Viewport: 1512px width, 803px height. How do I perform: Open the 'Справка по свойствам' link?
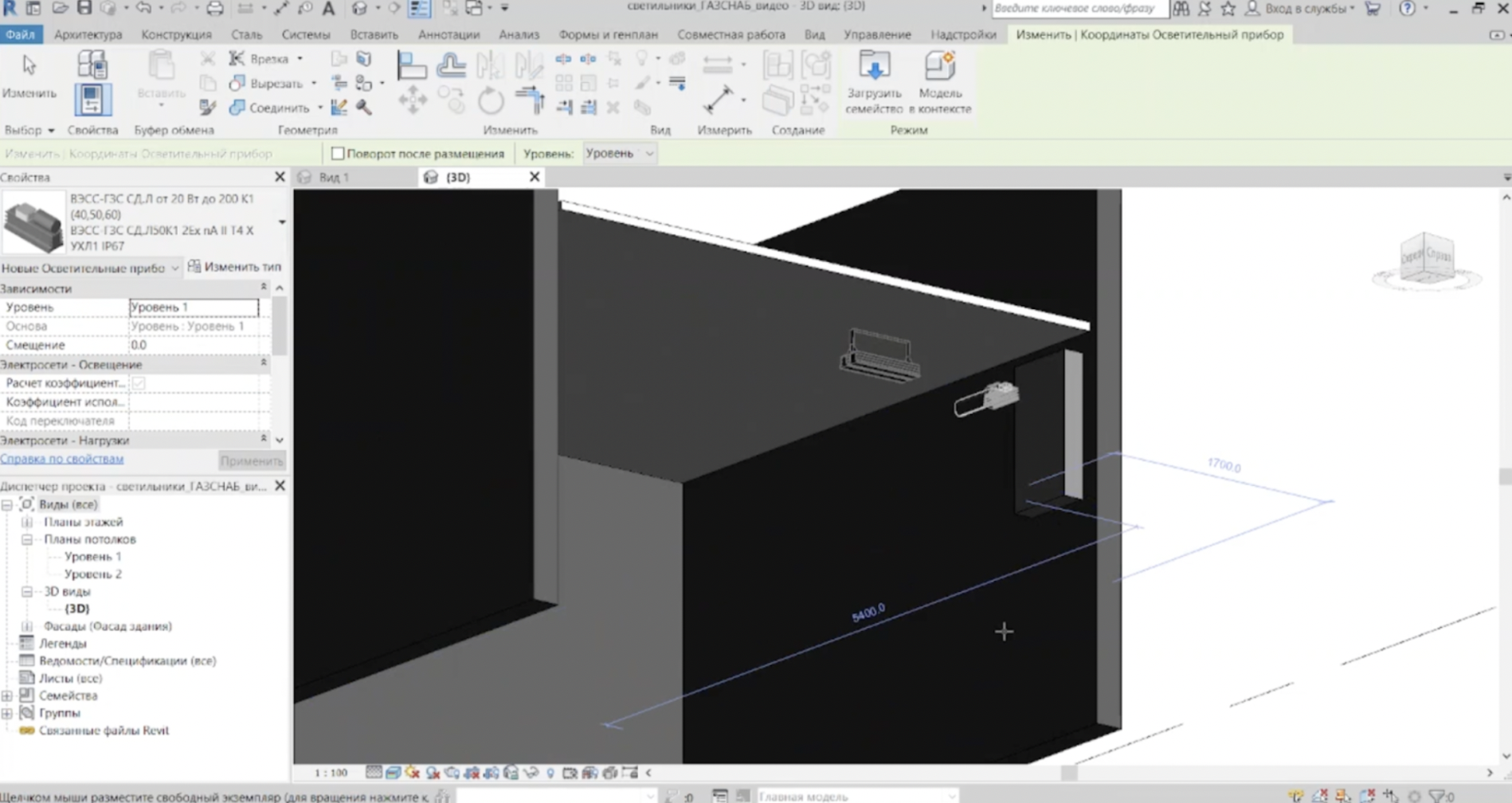(x=62, y=459)
